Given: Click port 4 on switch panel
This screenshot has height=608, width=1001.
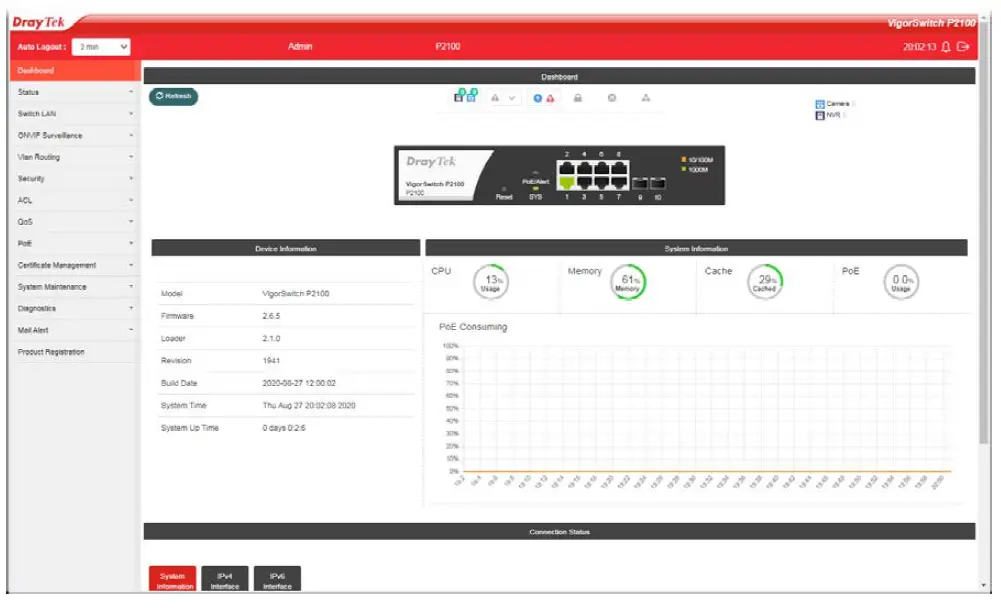Looking at the screenshot, I should point(584,169).
